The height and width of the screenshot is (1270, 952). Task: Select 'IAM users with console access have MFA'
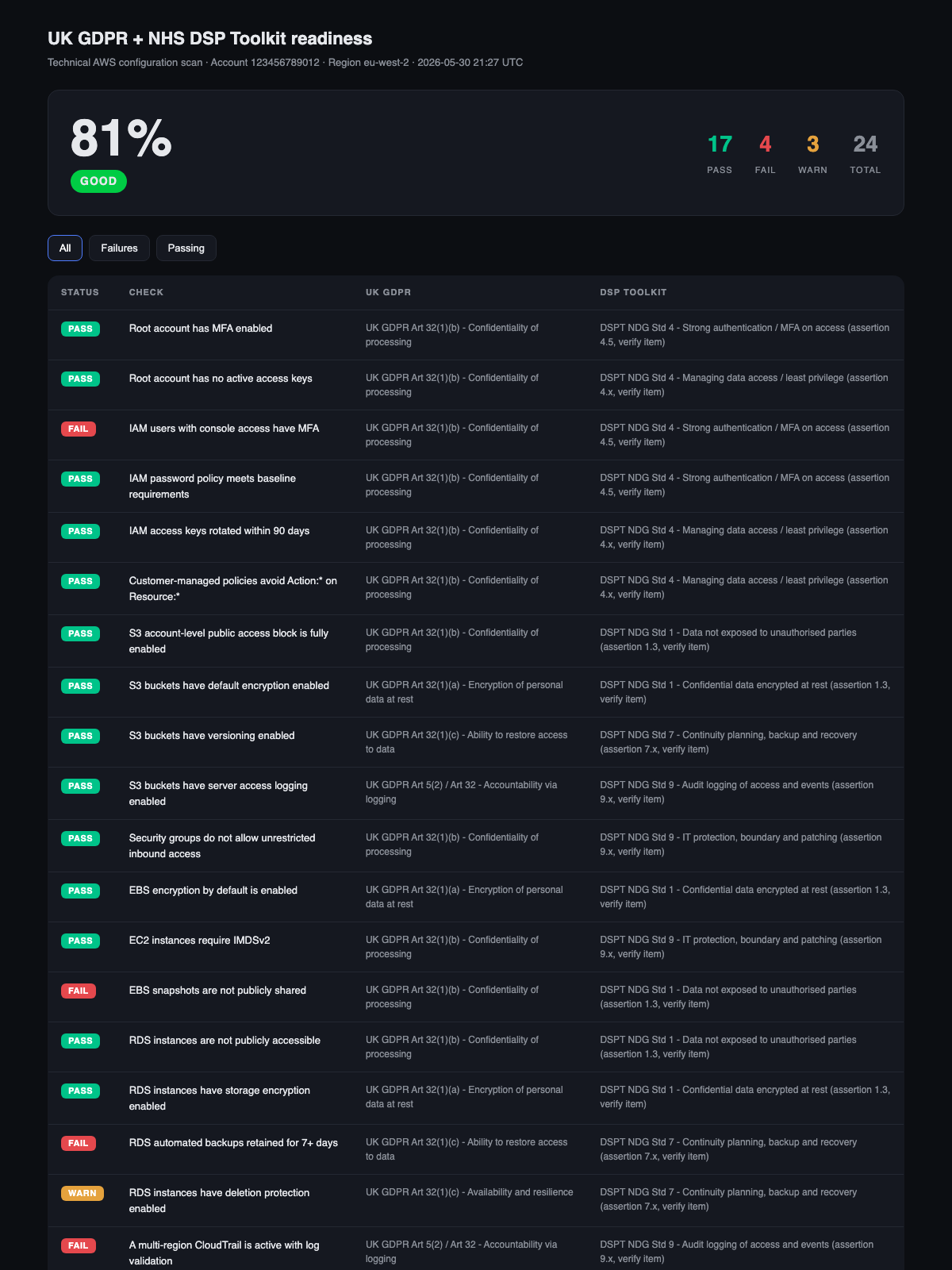coord(224,428)
